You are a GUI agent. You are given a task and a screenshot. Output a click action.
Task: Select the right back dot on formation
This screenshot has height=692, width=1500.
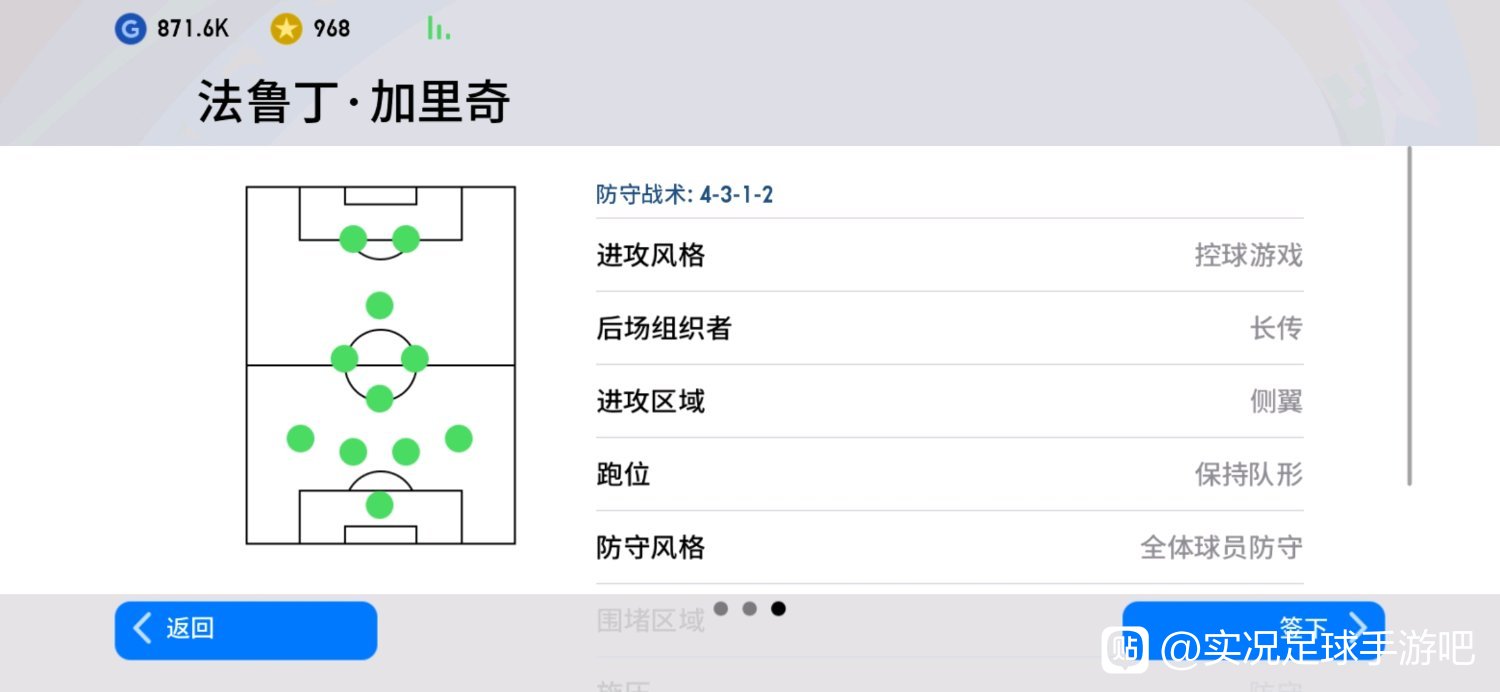(458, 438)
